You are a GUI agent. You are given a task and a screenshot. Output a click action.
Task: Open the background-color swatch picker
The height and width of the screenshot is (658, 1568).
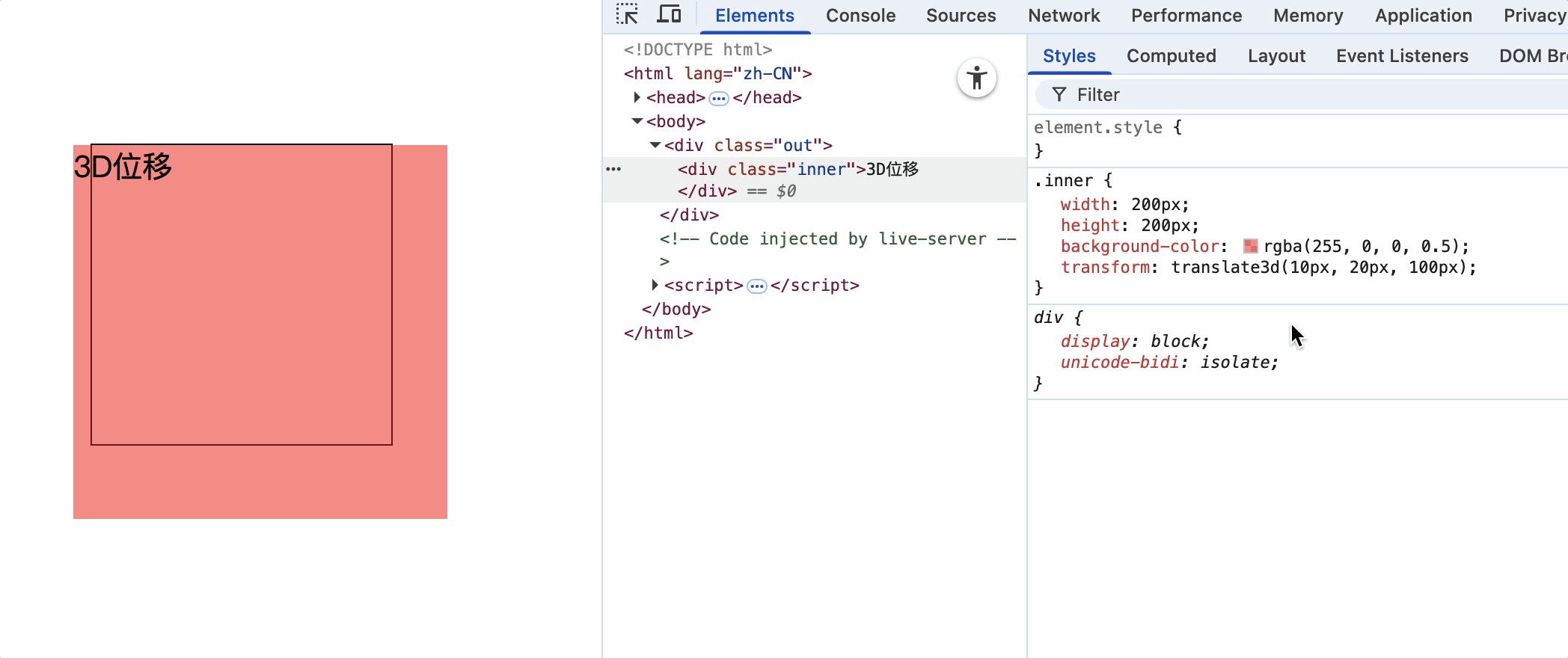[1250, 246]
